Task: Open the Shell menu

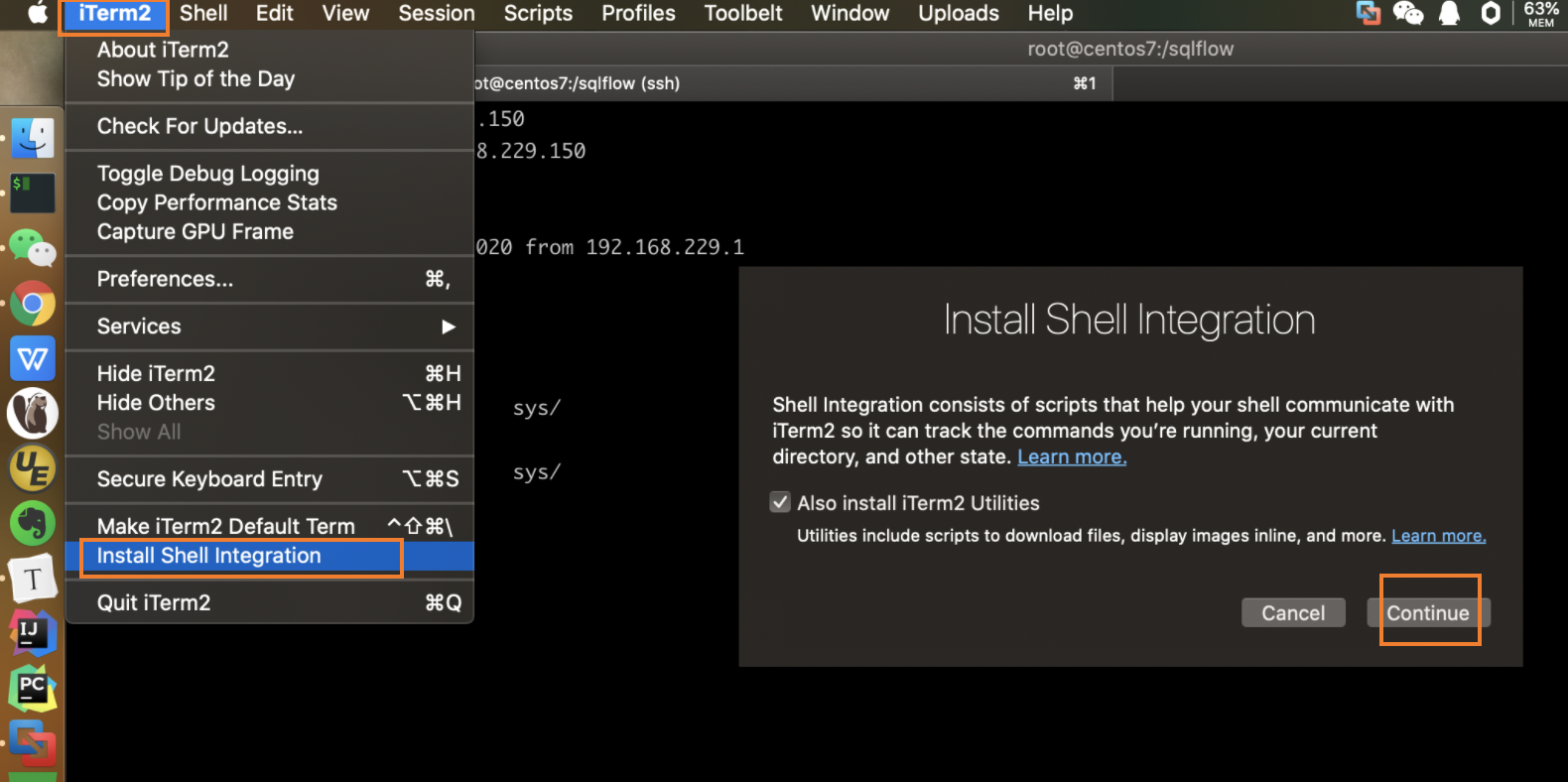Action: tap(203, 14)
